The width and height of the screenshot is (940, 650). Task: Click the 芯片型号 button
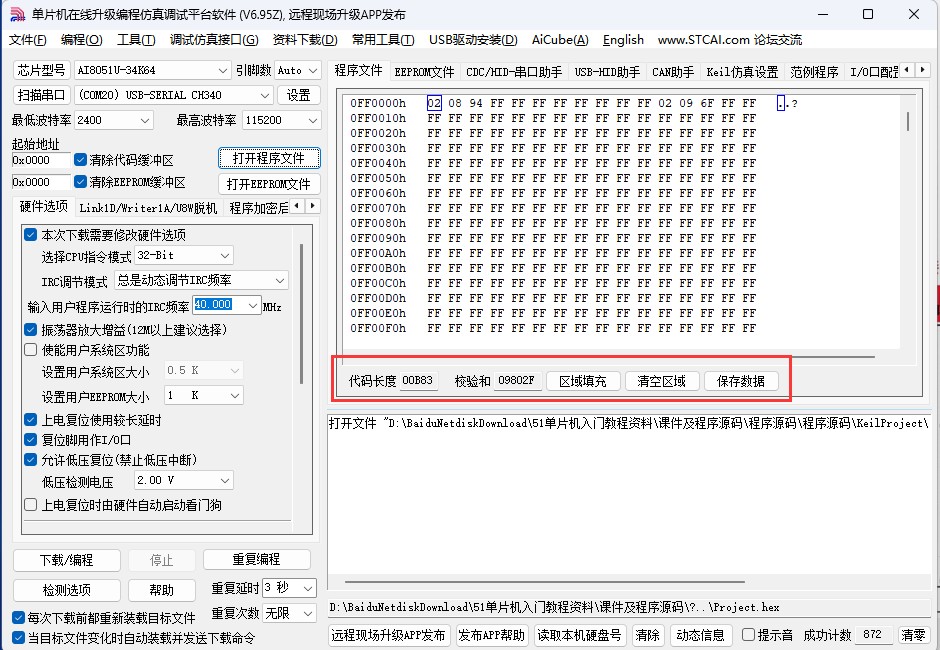(x=41, y=70)
